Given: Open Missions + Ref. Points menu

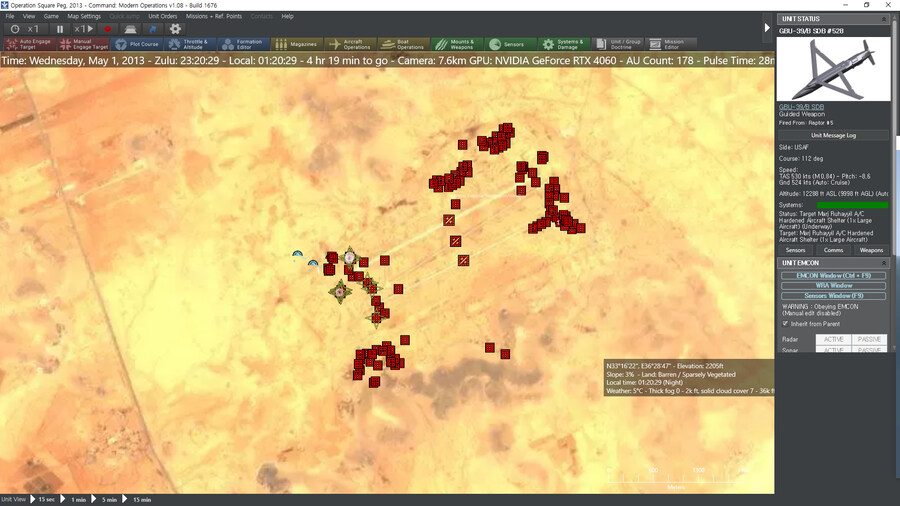Looking at the screenshot, I should pyautogui.click(x=214, y=16).
